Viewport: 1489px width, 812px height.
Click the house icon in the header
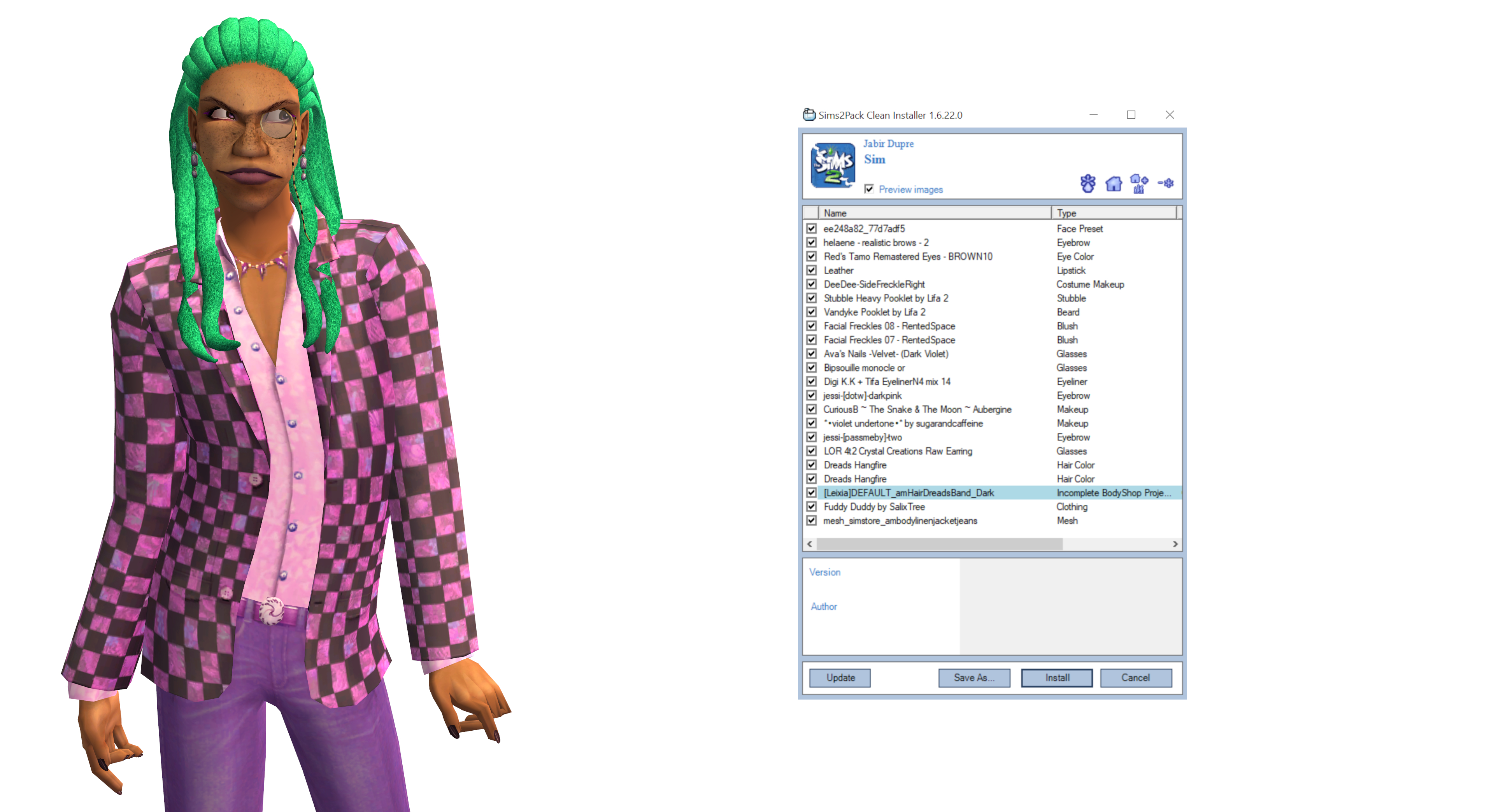click(1113, 184)
